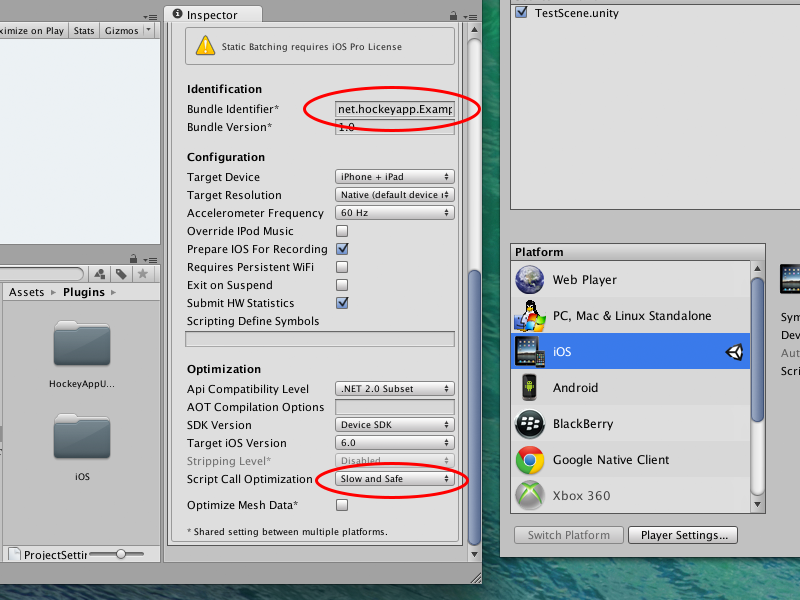Select the BlackBerry platform icon
800x600 pixels.
(x=530, y=423)
